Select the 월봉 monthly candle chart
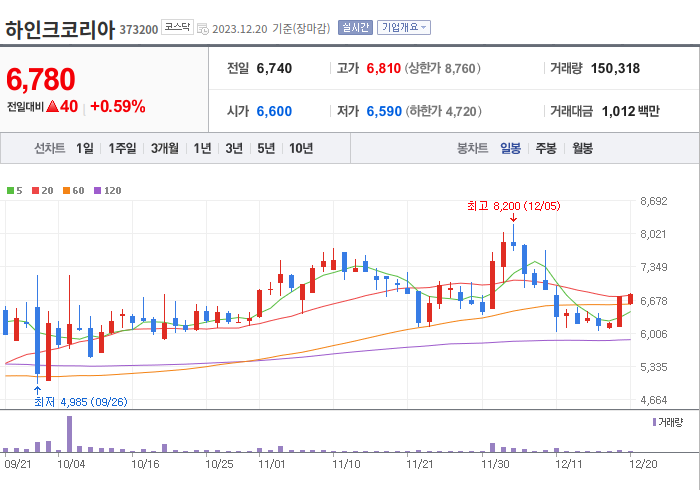 tap(583, 148)
